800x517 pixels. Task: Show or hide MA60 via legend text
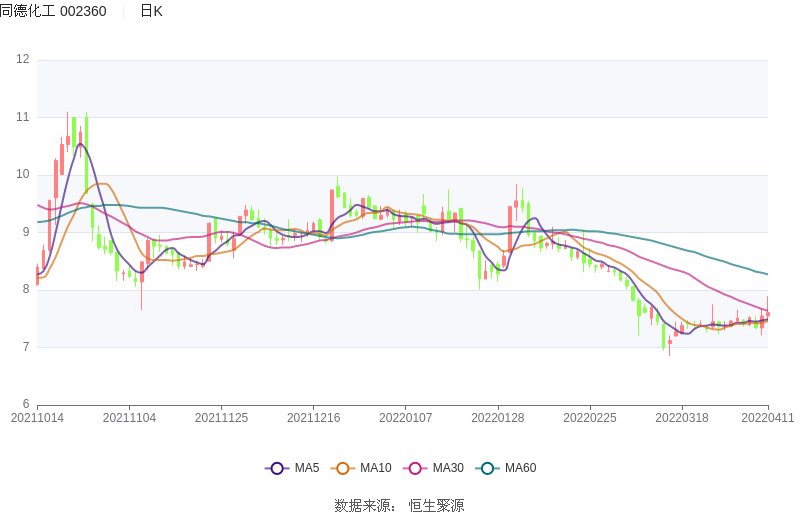520,468
